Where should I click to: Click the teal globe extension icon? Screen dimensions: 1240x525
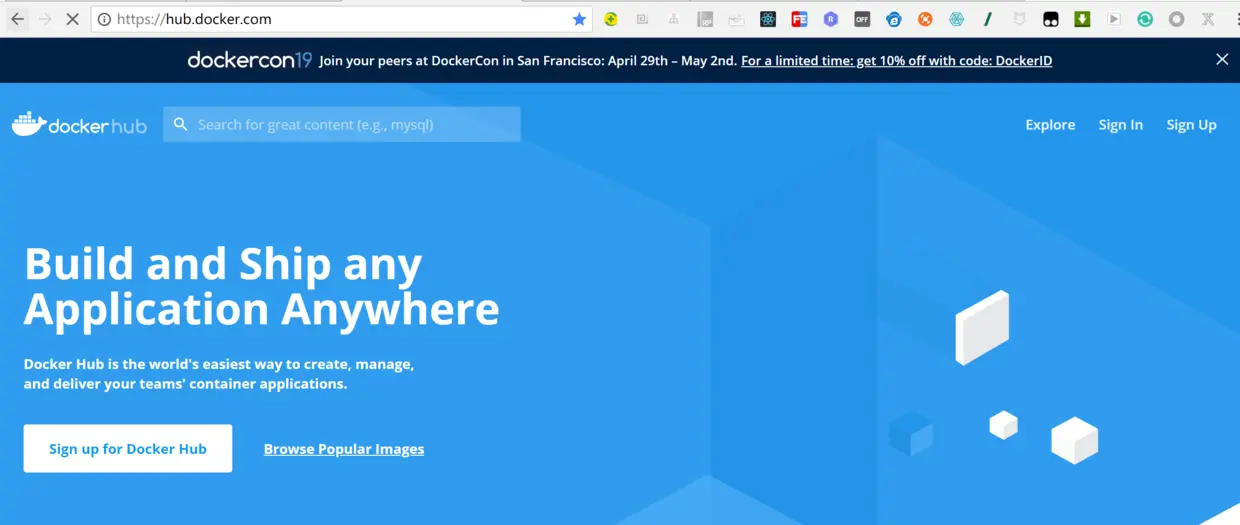click(x=957, y=19)
